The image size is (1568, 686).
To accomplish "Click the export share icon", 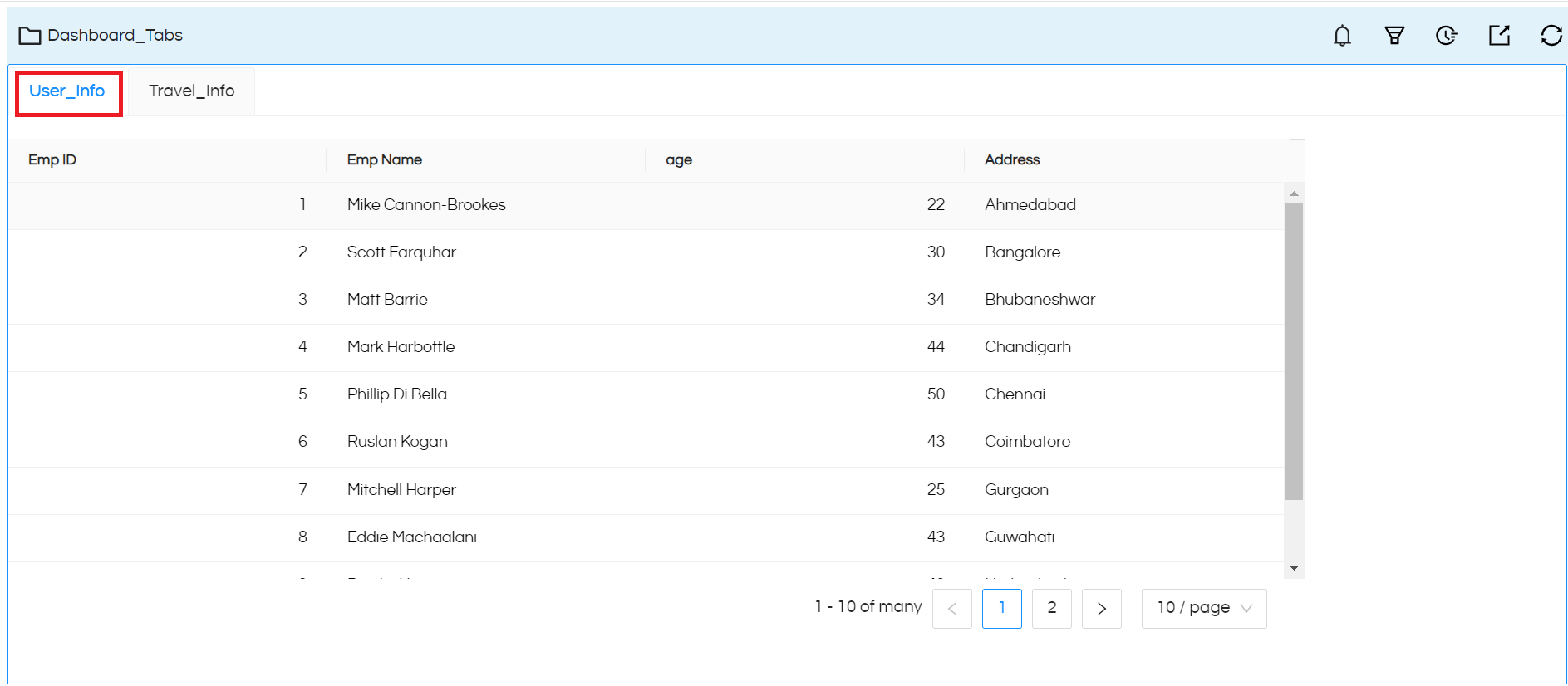I will [x=1499, y=35].
